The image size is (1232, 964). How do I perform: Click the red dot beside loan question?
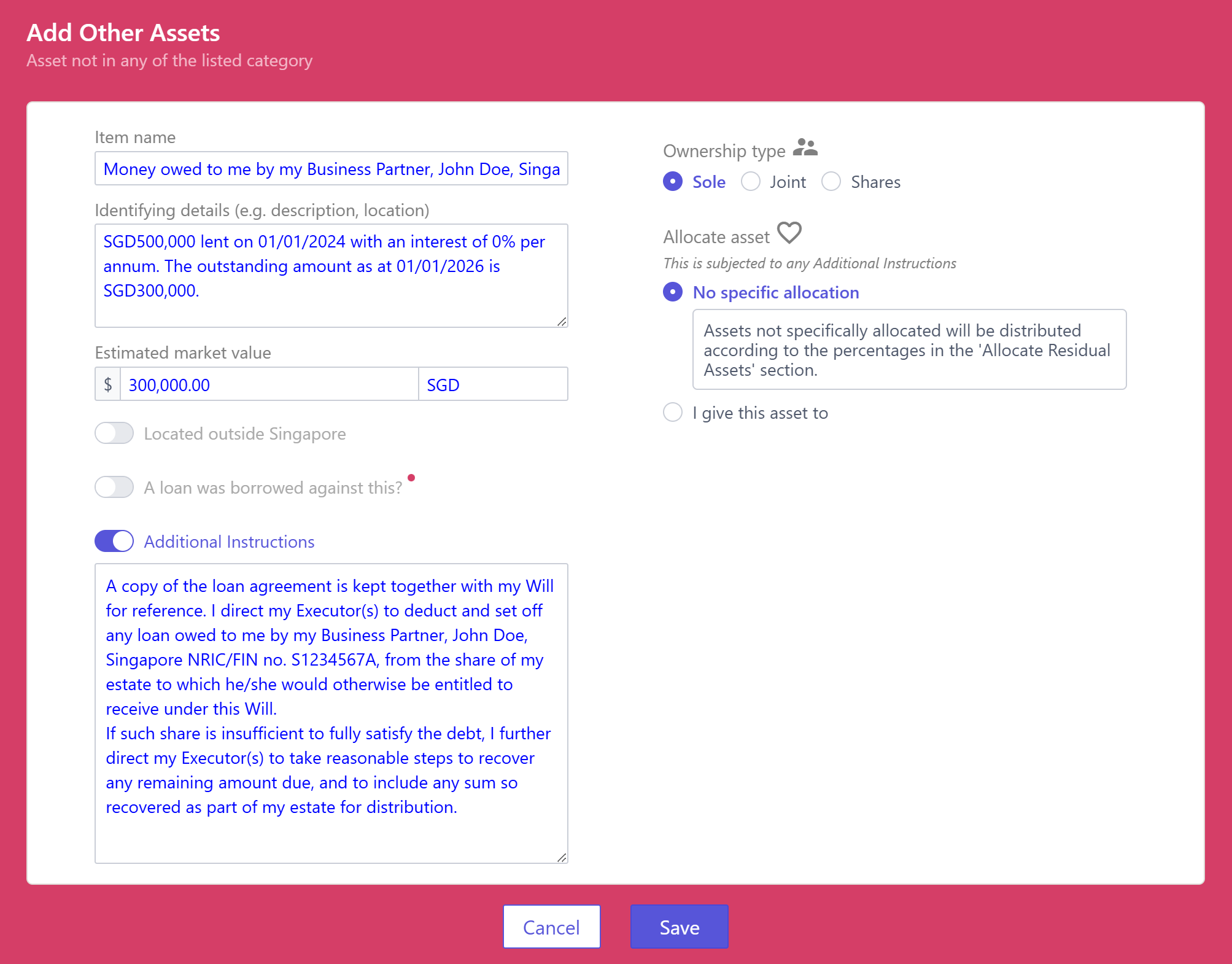click(x=411, y=478)
